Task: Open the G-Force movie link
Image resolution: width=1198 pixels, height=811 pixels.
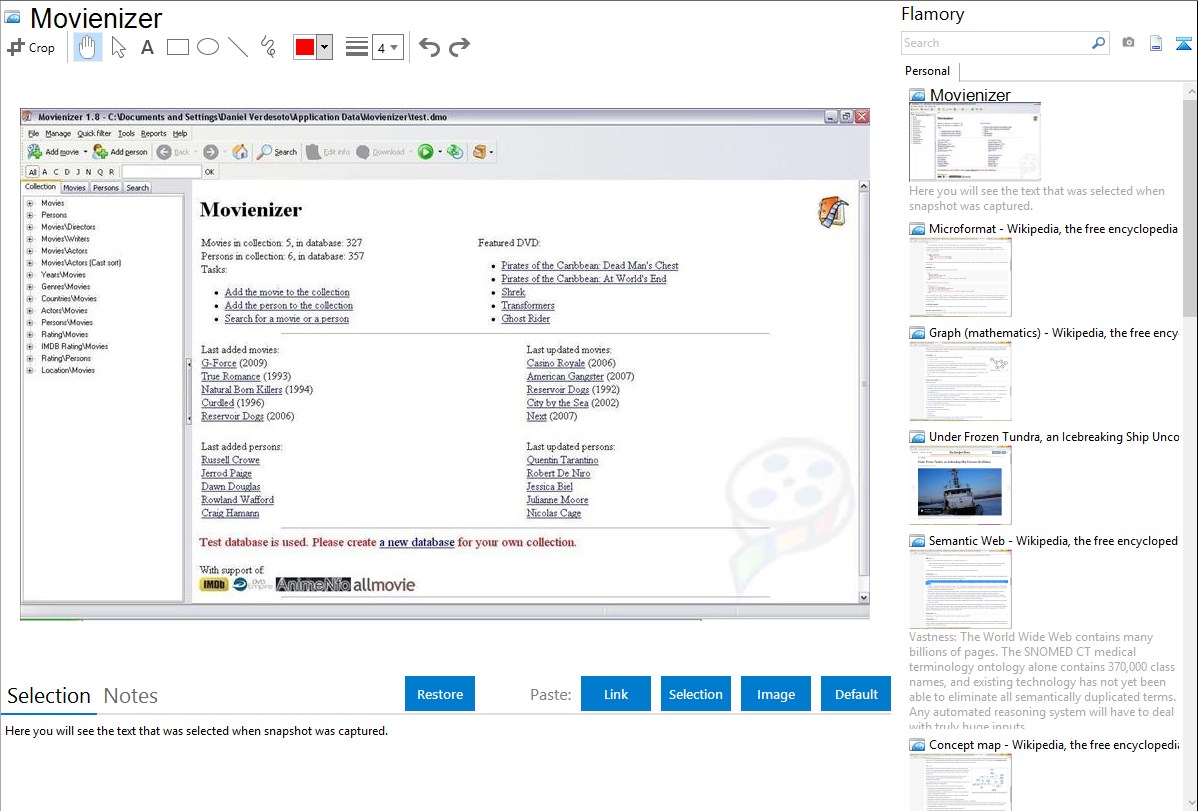Action: 219,363
